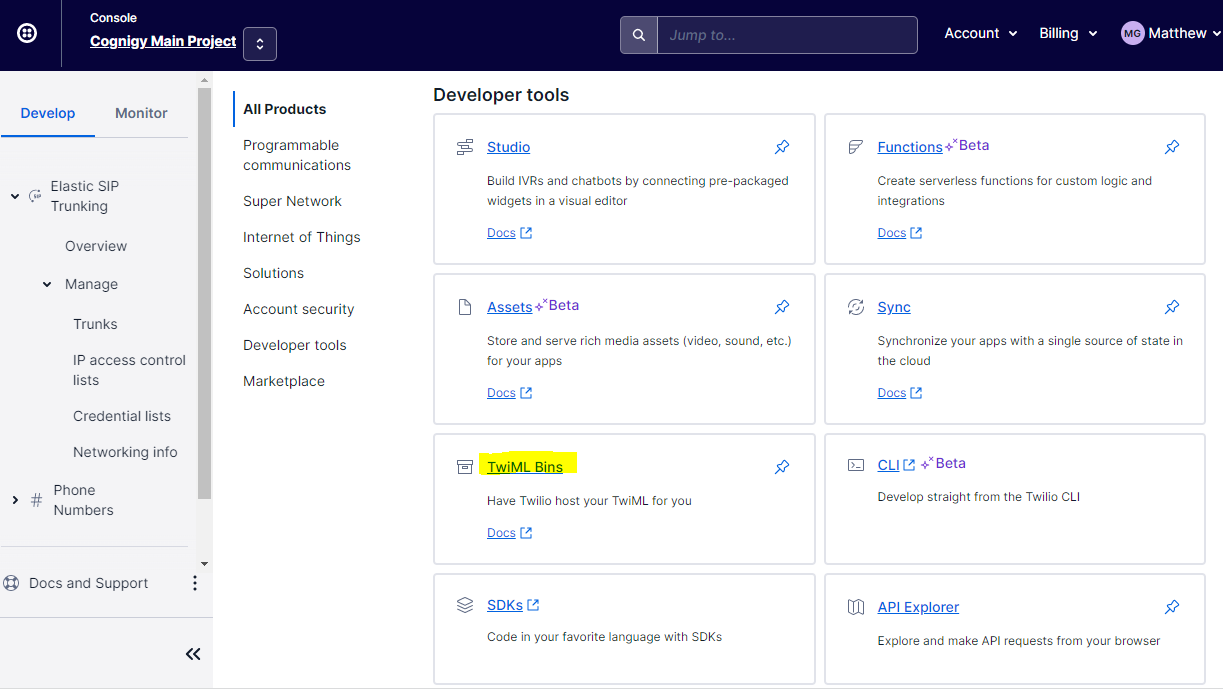Click the Studio widget icon

tap(465, 147)
